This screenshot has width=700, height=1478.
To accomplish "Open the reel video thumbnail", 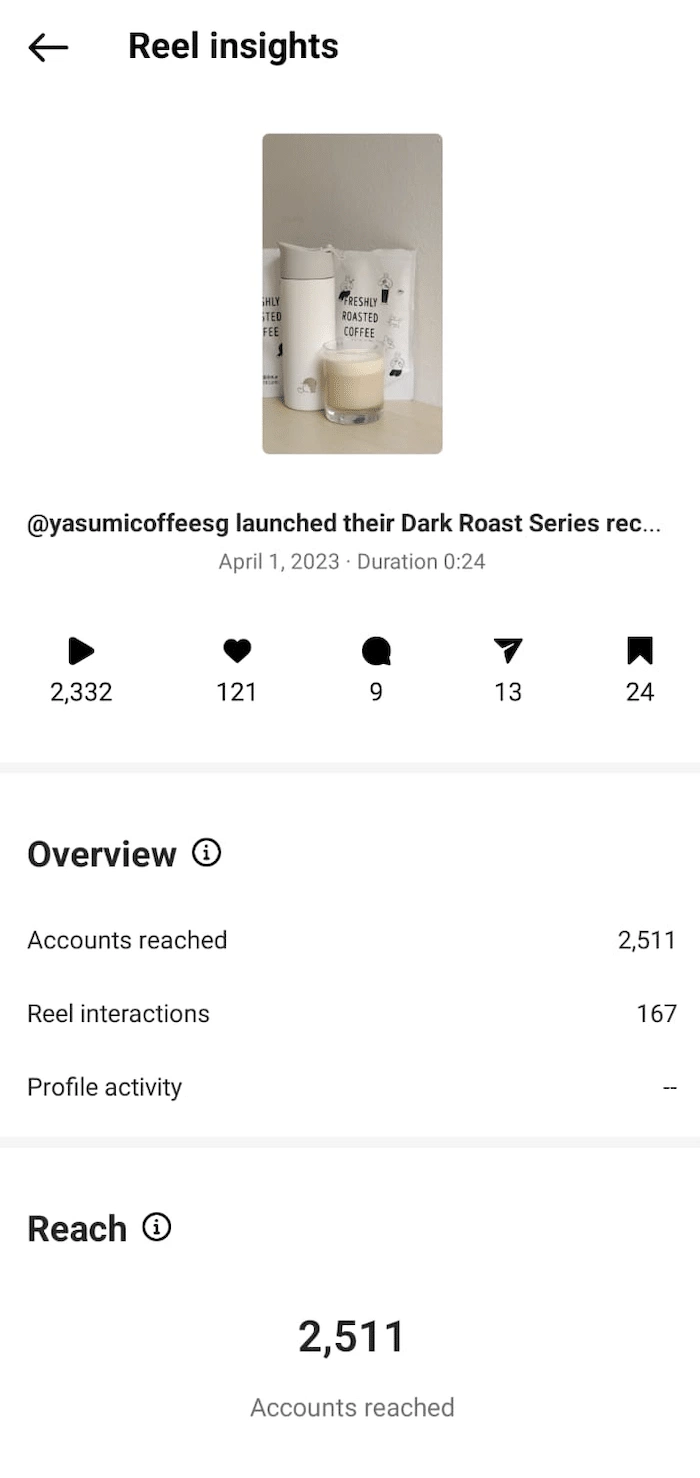I will (x=352, y=294).
